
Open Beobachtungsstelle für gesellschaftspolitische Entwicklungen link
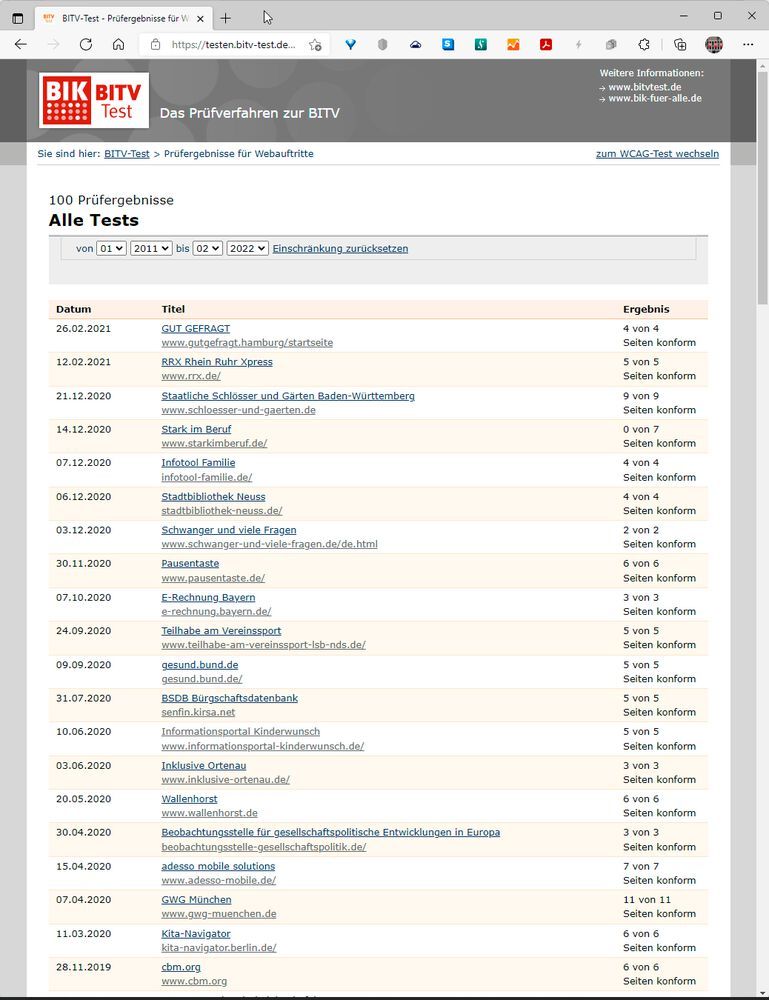331,832
